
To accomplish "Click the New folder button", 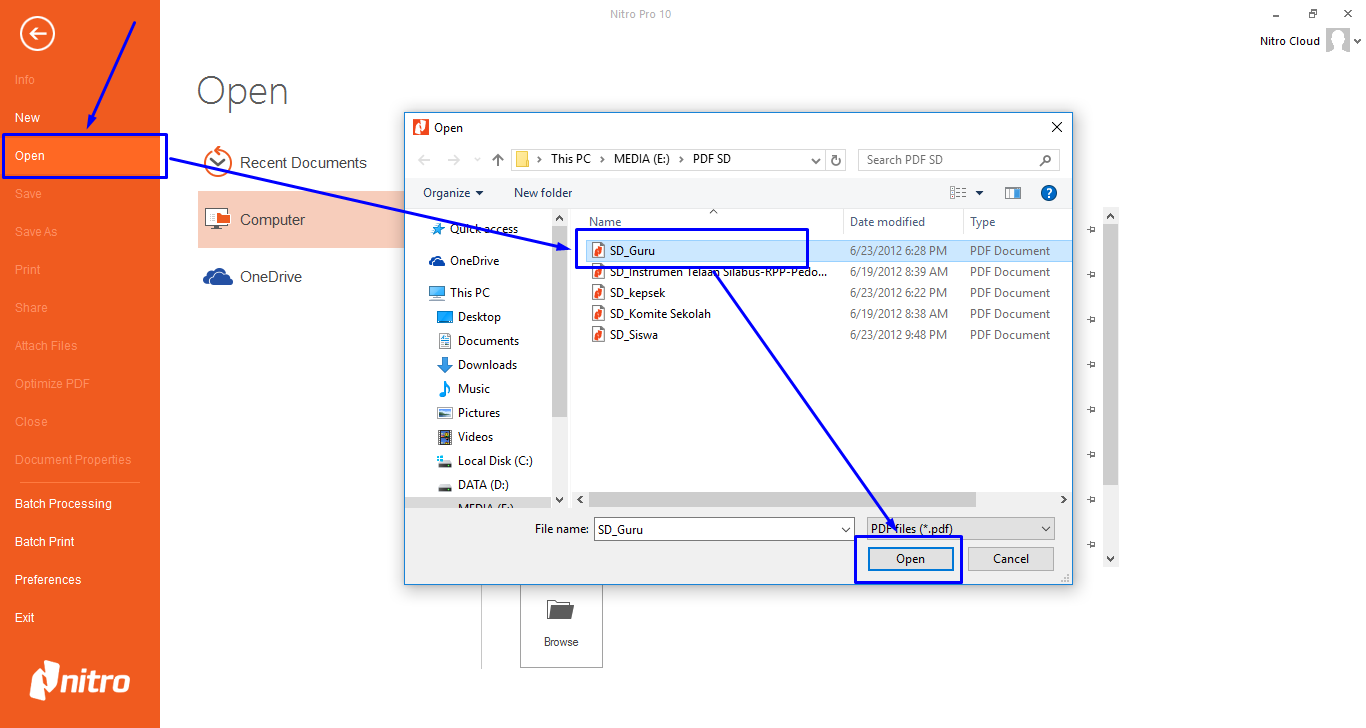I will [543, 193].
